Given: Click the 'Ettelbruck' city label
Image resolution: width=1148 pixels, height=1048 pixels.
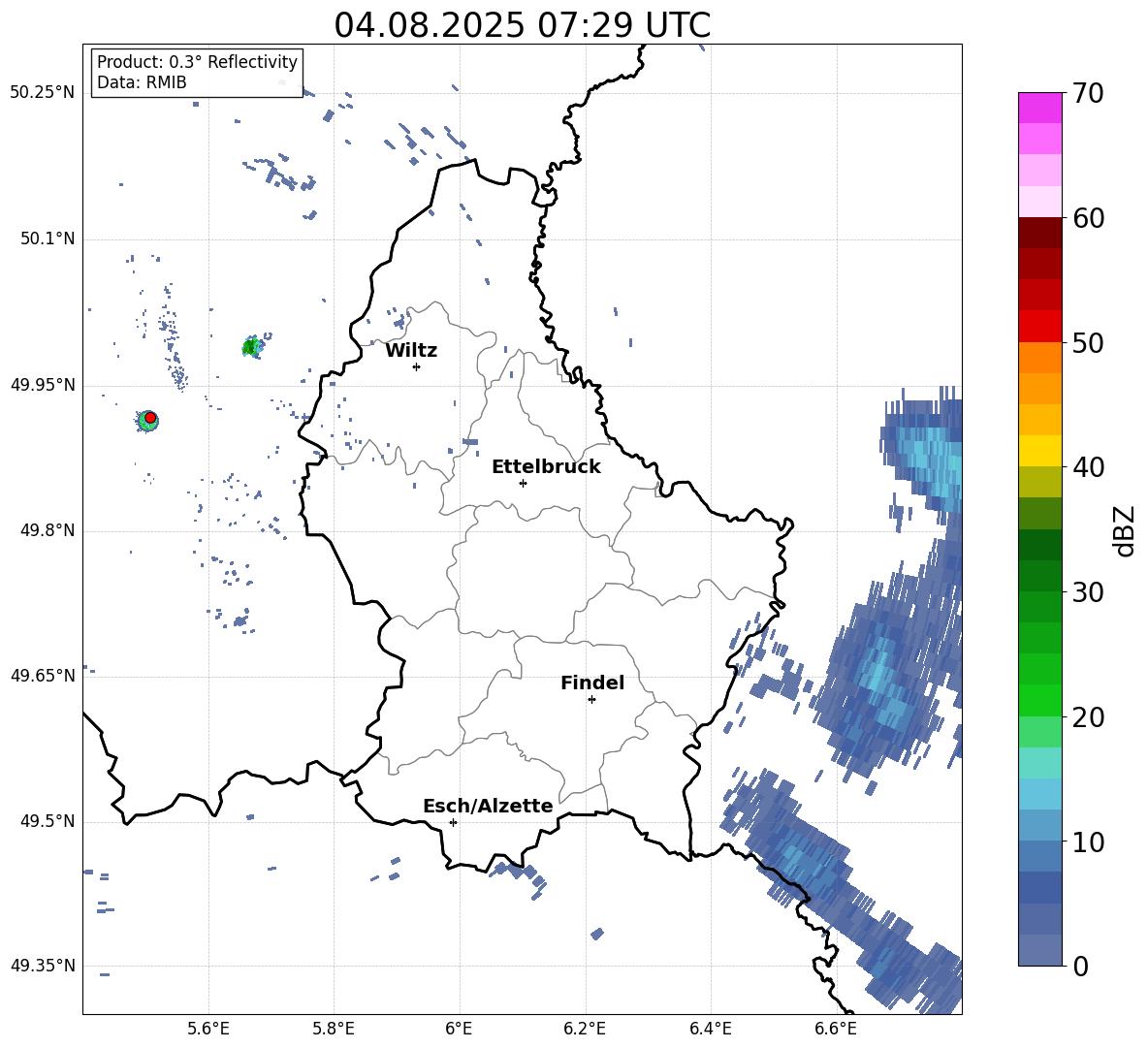Looking at the screenshot, I should click(x=546, y=467).
